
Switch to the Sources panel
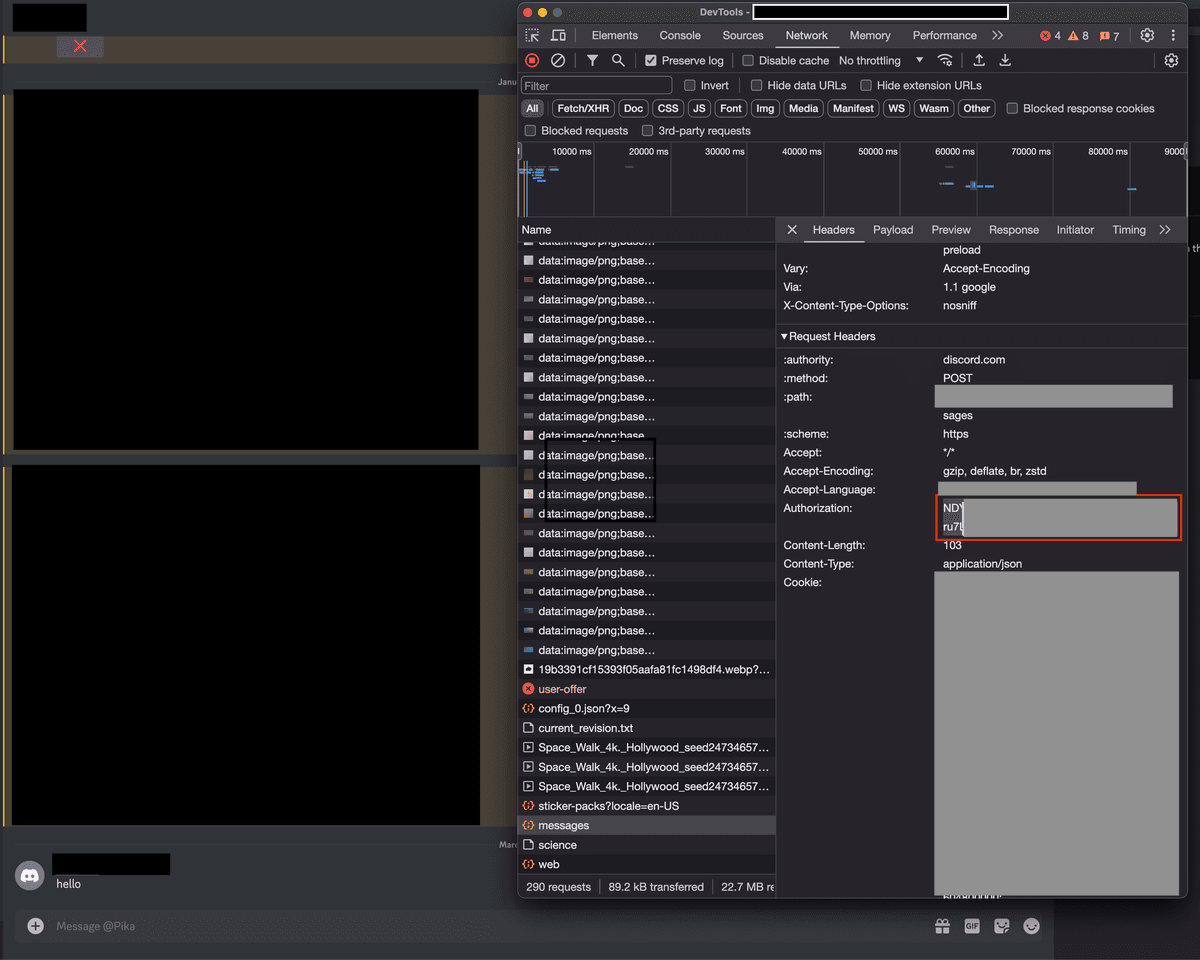click(743, 36)
